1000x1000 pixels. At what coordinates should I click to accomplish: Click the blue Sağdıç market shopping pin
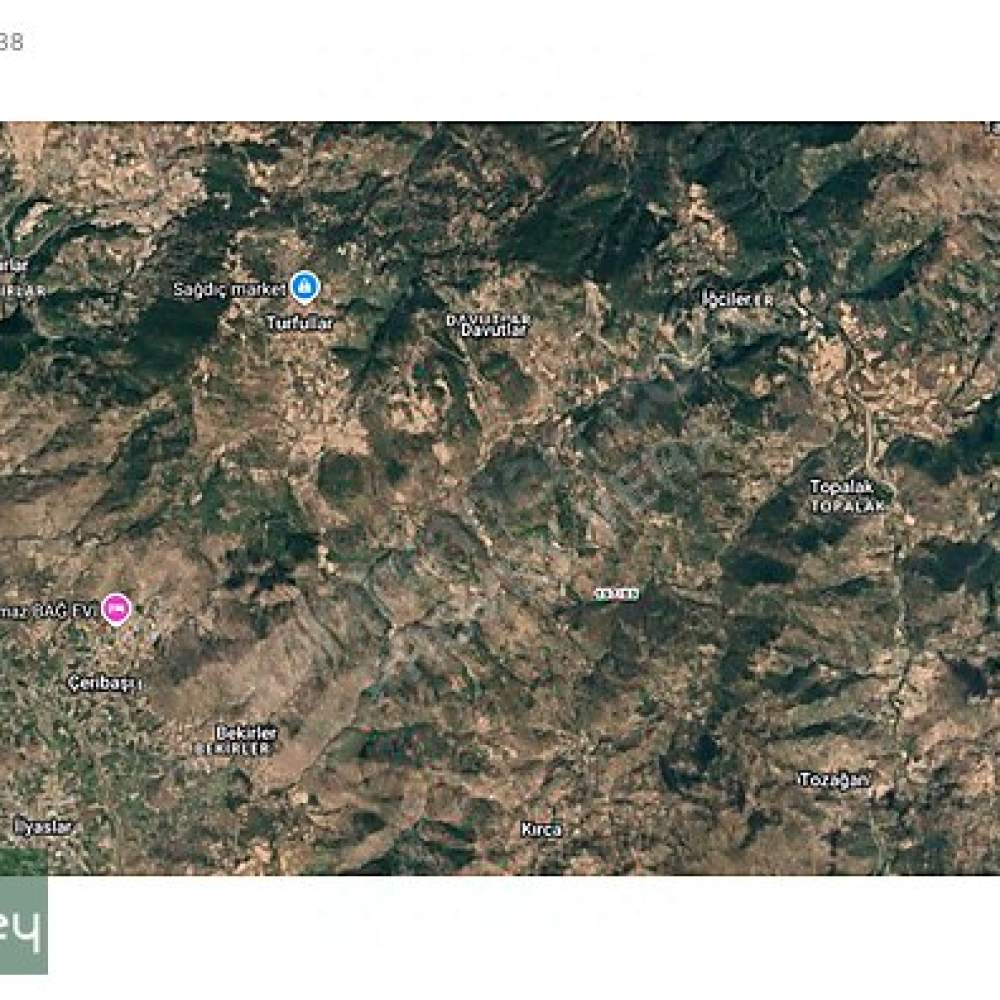305,286
